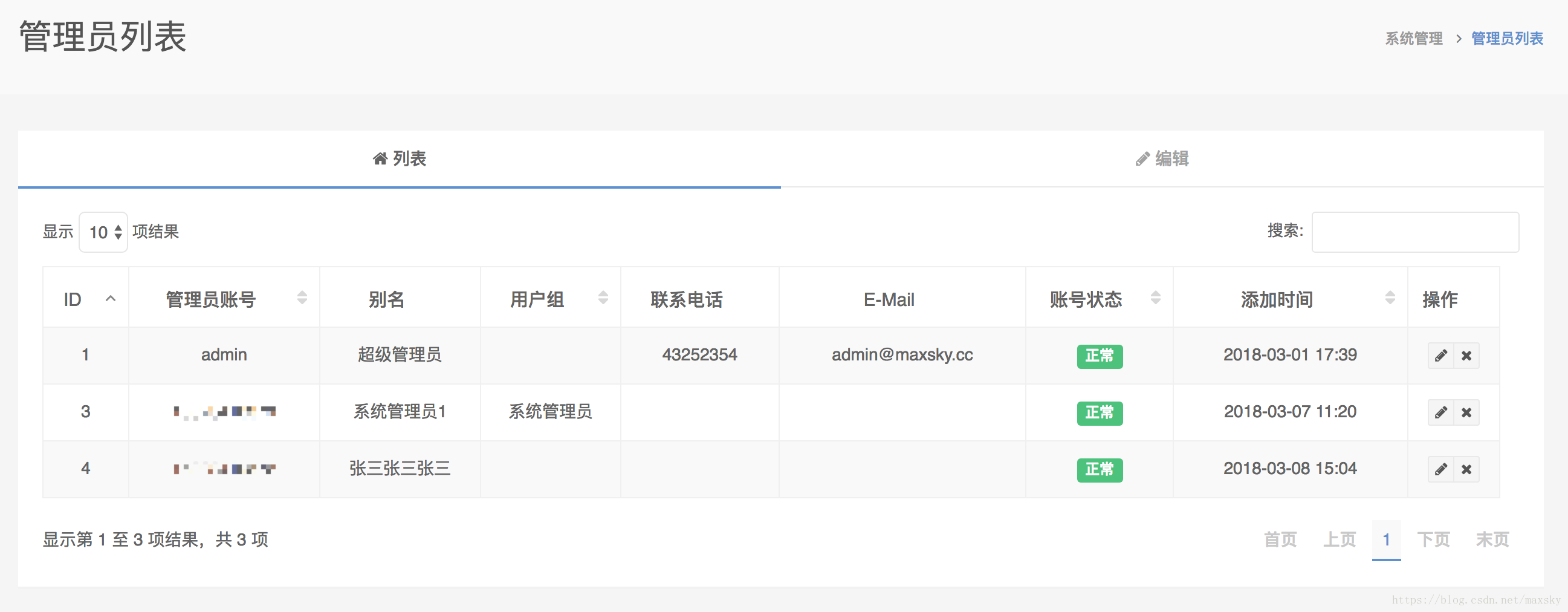
Task: Delete the 张三张三张三 row with X icon
Action: click(x=1466, y=469)
